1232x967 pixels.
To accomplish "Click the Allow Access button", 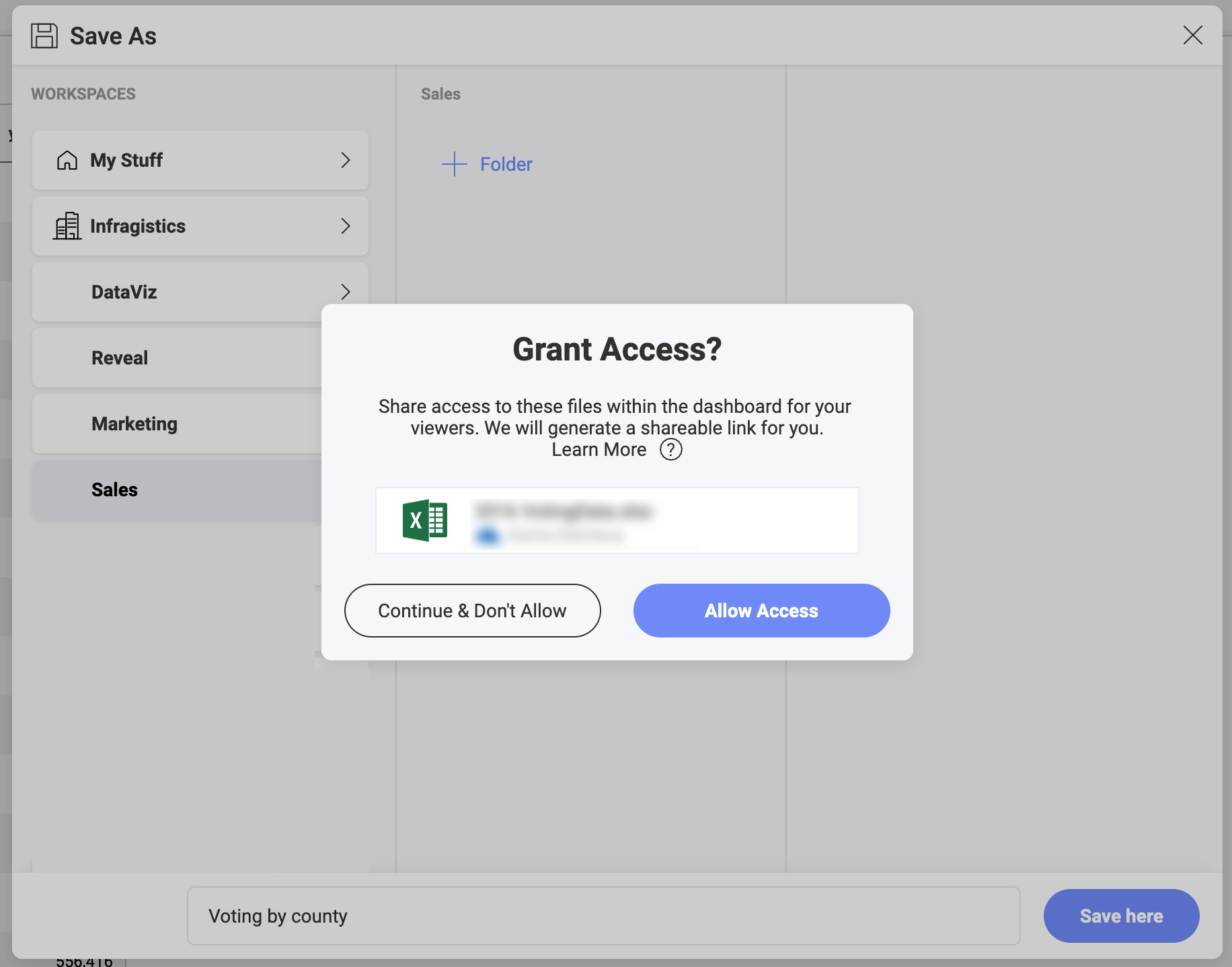I will [761, 611].
